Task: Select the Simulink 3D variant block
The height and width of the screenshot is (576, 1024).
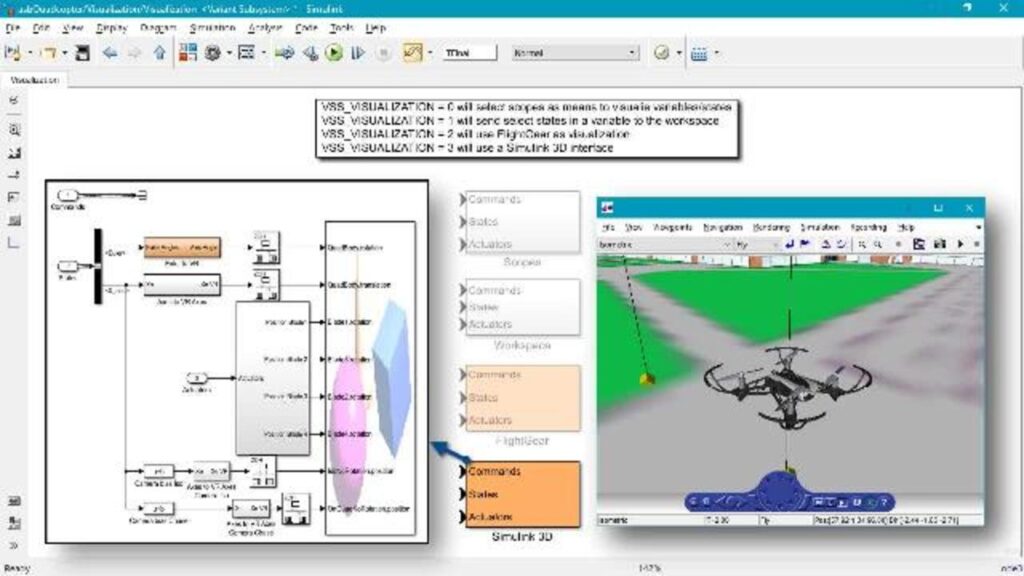Action: (522, 494)
